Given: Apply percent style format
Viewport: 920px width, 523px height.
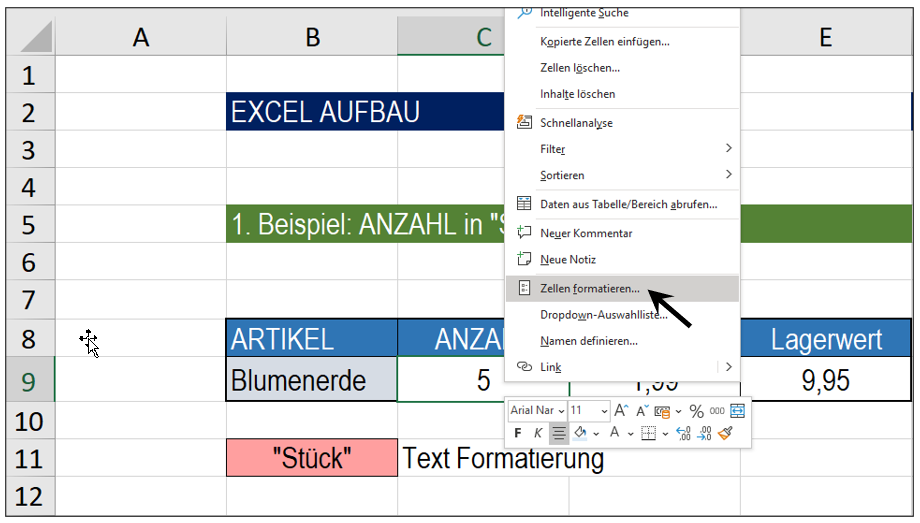Looking at the screenshot, I should tap(696, 411).
